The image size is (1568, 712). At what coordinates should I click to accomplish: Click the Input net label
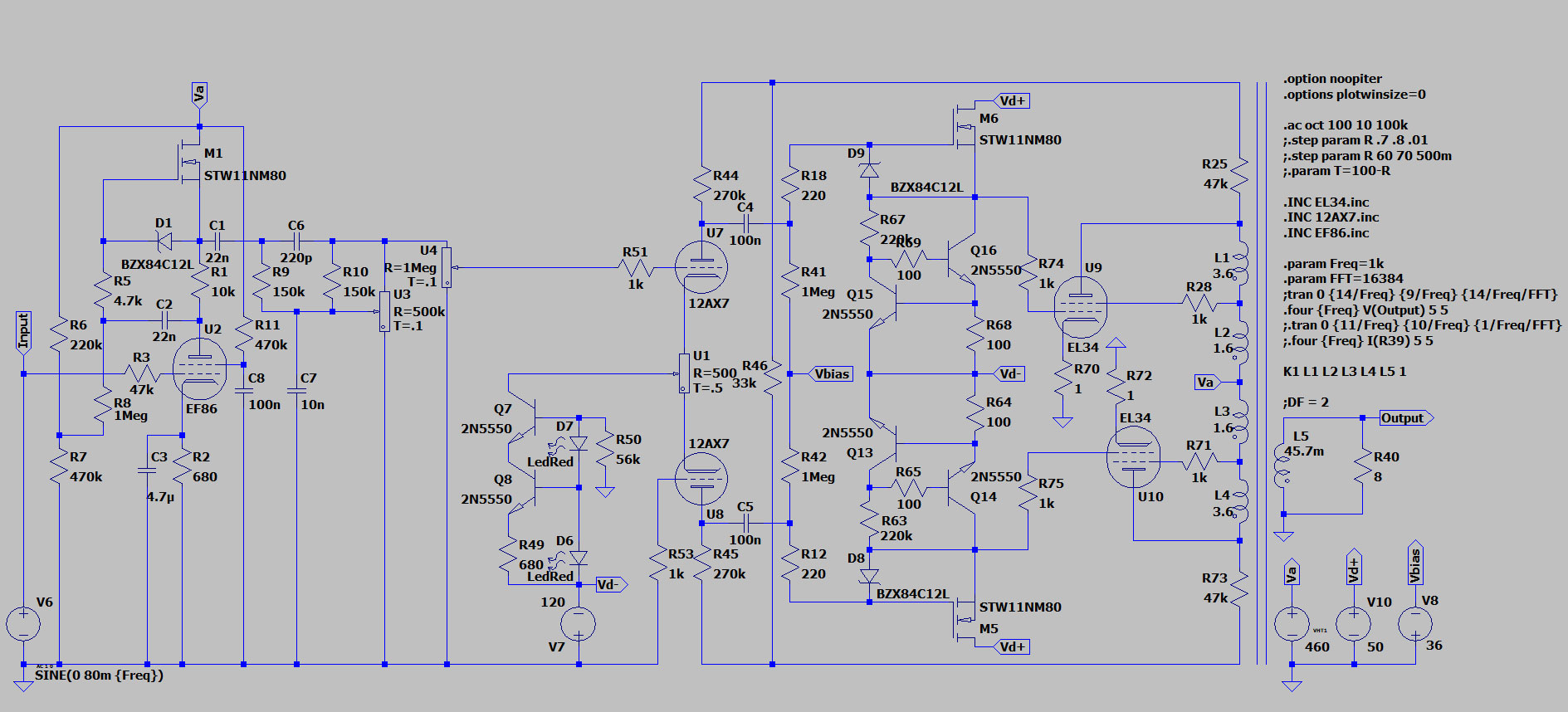point(23,331)
